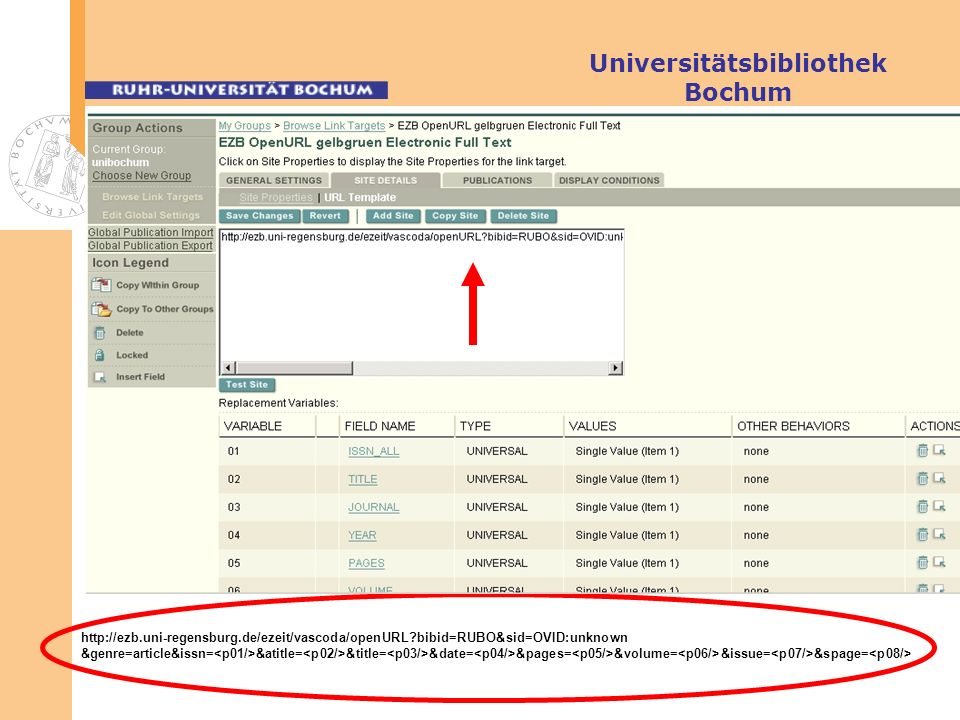Open My Groups breadcrumb link

[x=244, y=126]
